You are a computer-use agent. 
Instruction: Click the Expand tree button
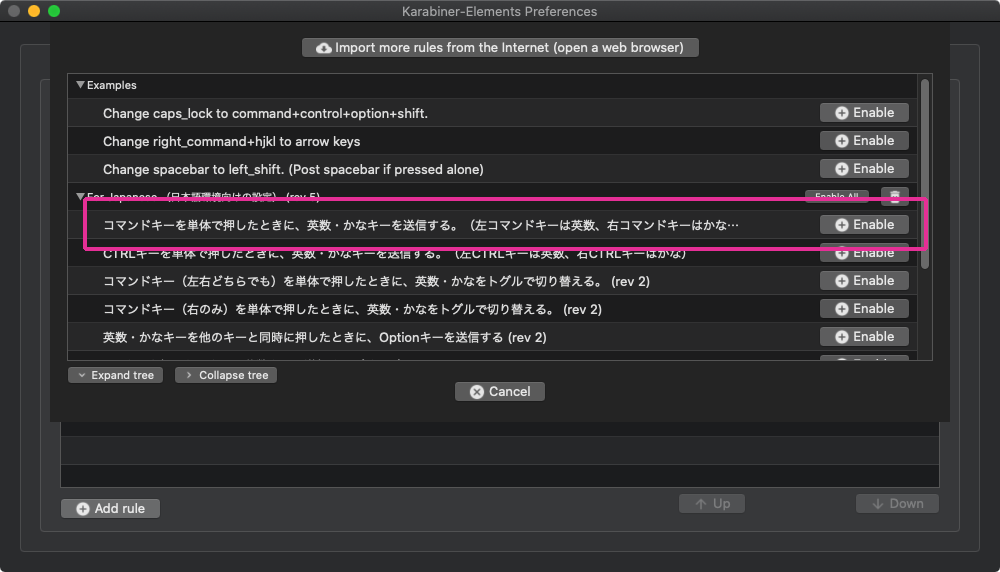[x=115, y=375]
